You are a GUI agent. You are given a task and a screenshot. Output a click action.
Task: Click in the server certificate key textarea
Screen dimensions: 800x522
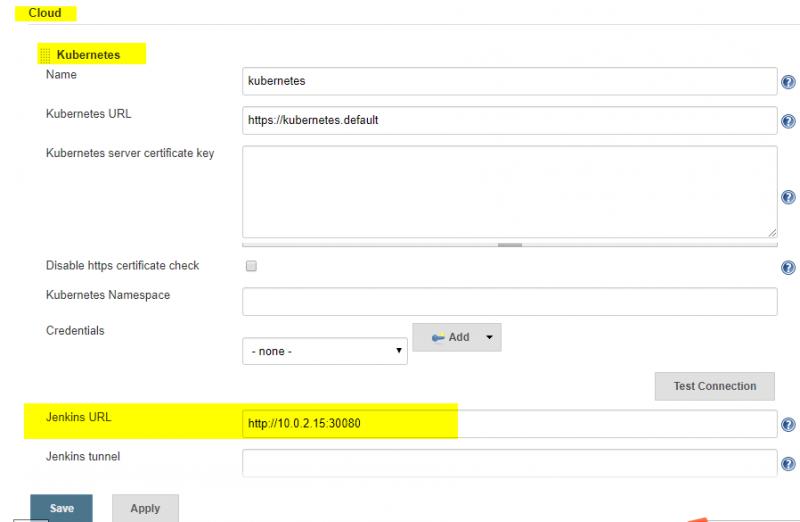pos(509,192)
